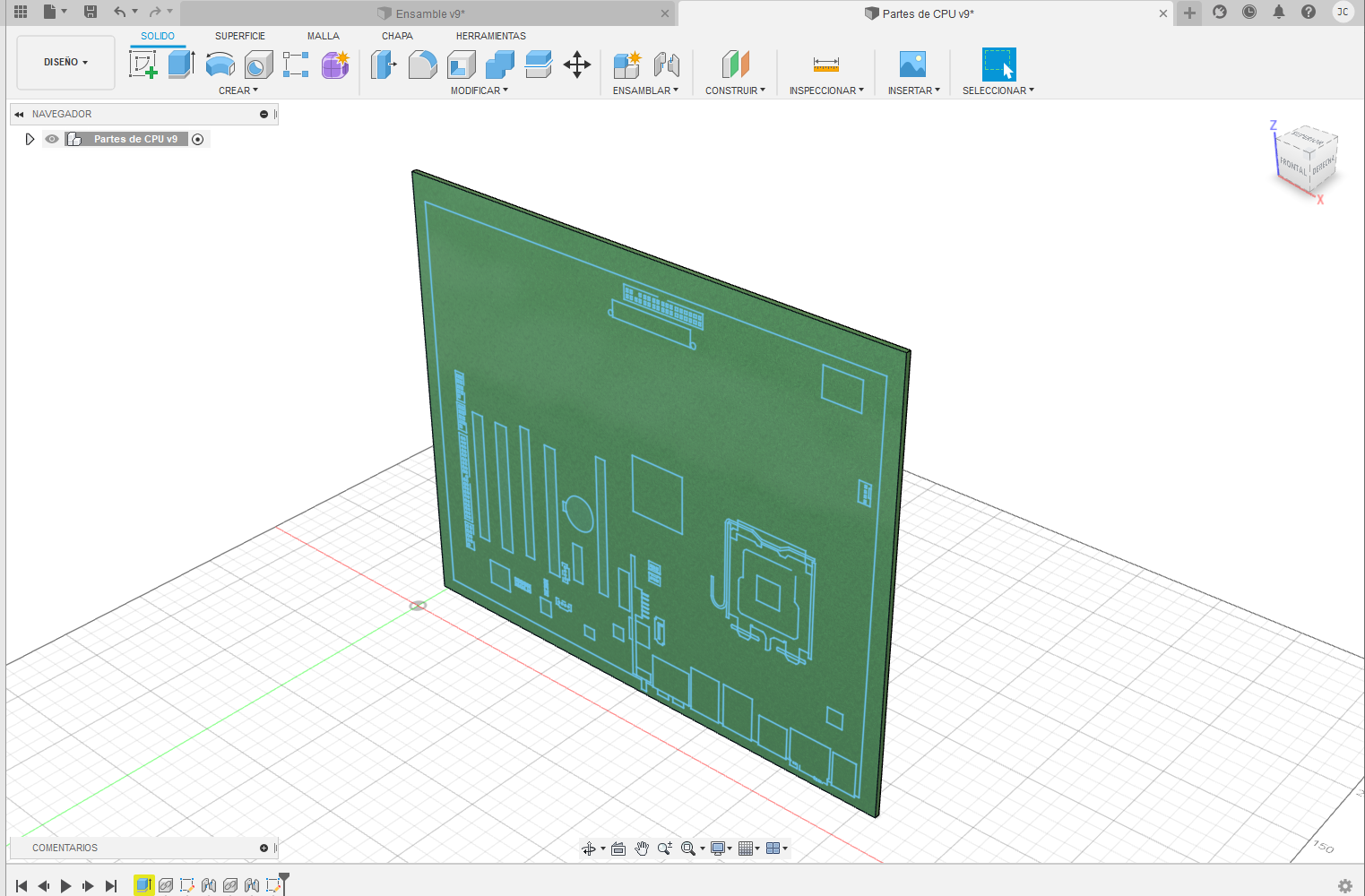Image resolution: width=1365 pixels, height=896 pixels.
Task: Expand the Comentarios panel
Action: [x=263, y=848]
